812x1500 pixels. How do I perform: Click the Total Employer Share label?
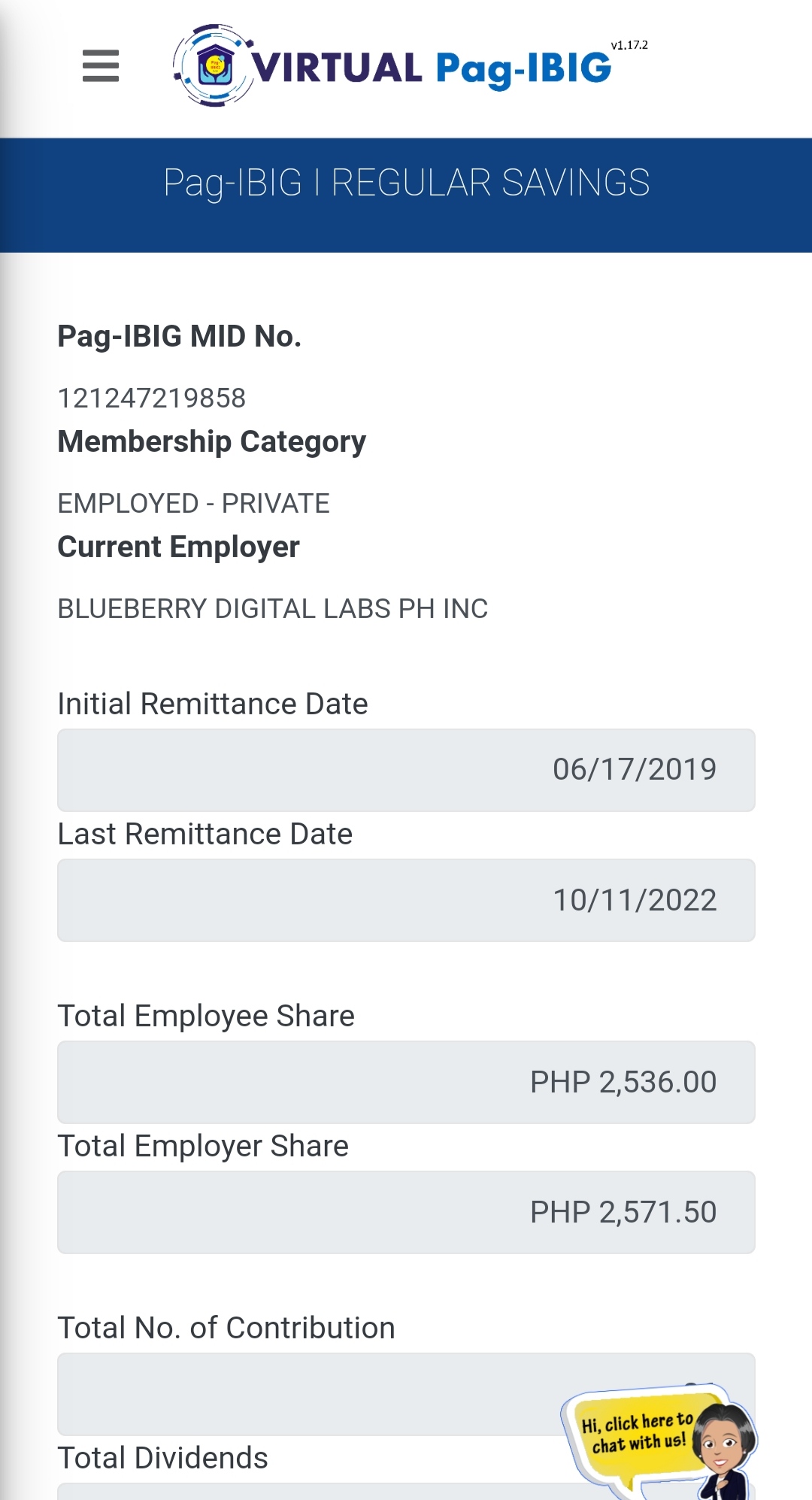[203, 1146]
